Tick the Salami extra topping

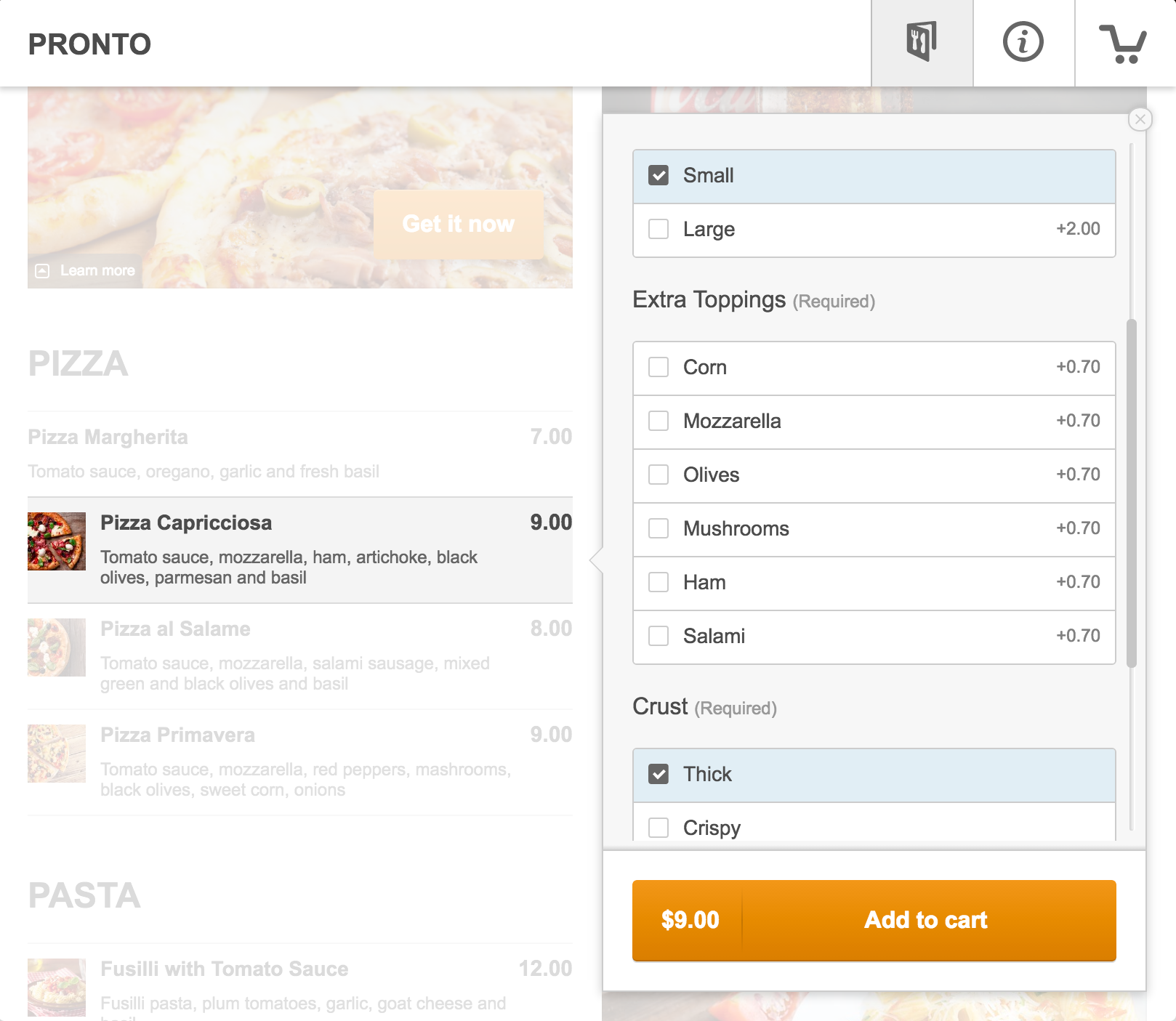(659, 636)
